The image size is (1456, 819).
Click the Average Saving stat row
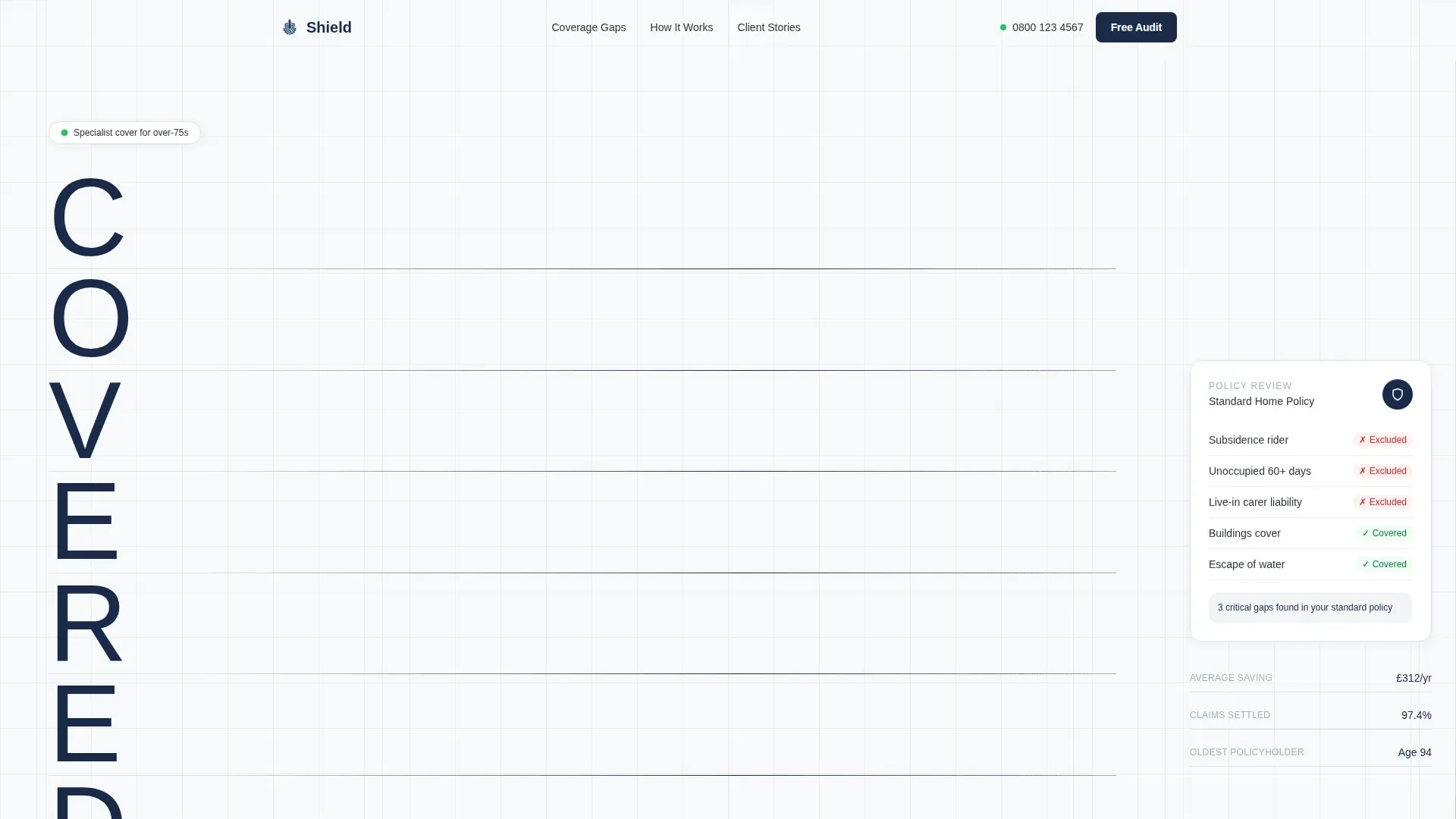(x=1310, y=678)
